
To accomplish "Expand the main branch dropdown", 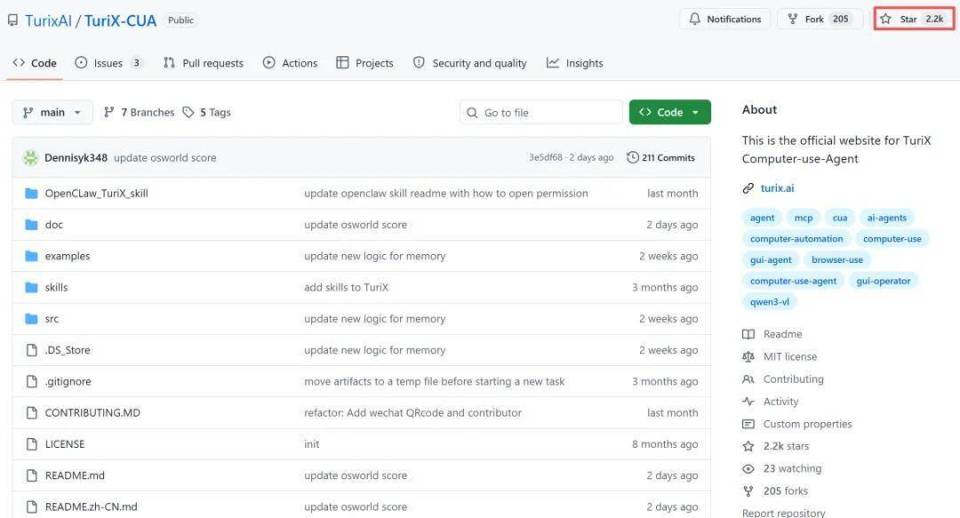I will [52, 112].
